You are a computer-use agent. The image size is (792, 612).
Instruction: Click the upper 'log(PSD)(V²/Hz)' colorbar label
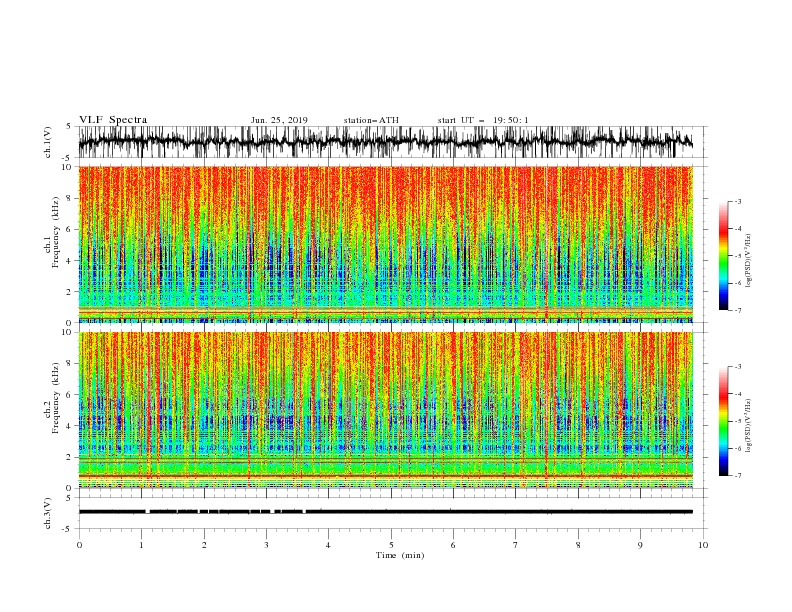tap(748, 261)
